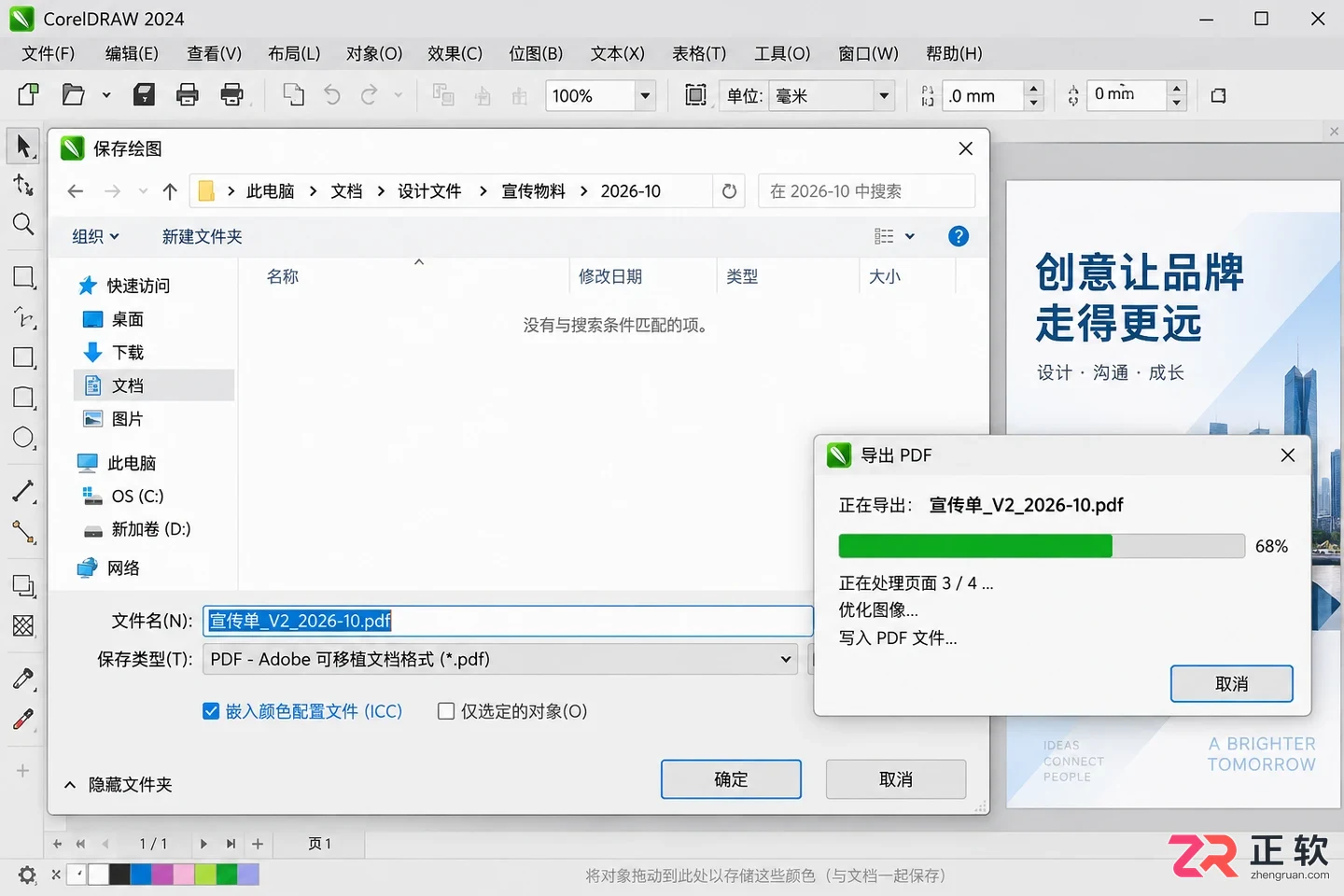Select the Zoom magnifier tool

tap(23, 224)
